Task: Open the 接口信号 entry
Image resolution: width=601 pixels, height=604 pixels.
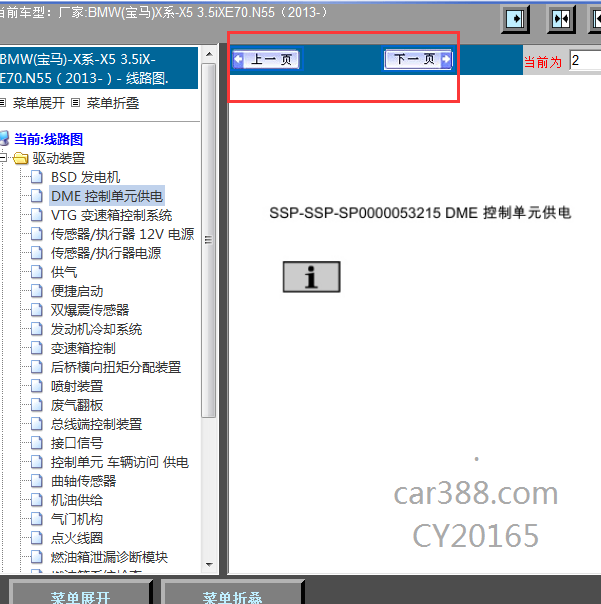Action: point(77,443)
